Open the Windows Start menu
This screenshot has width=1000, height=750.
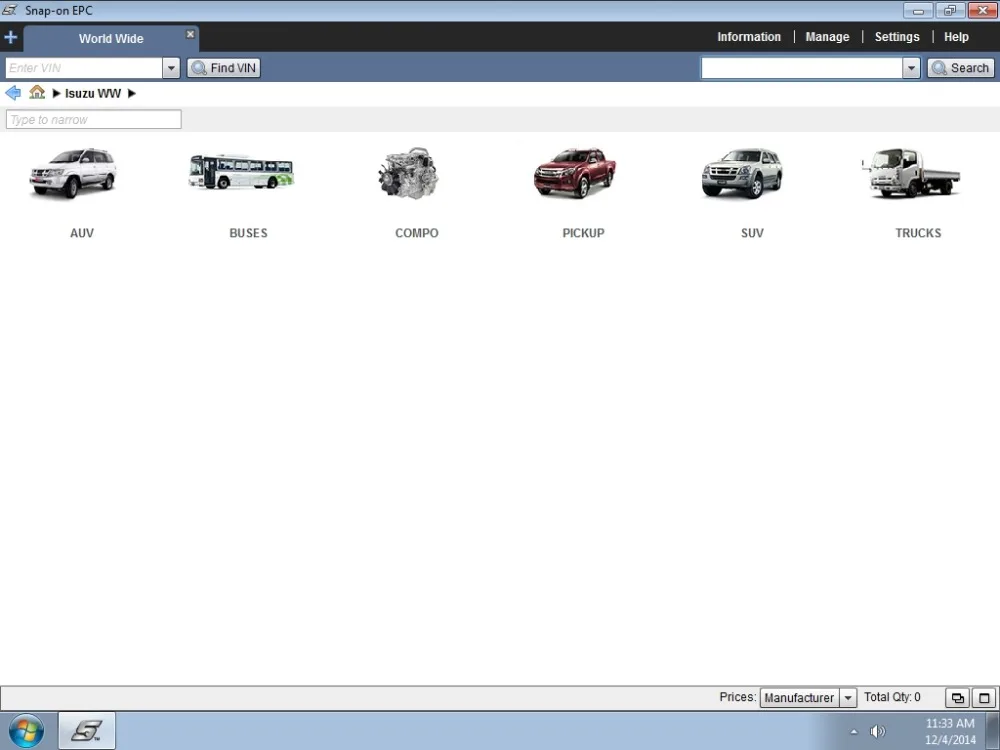pyautogui.click(x=26, y=731)
